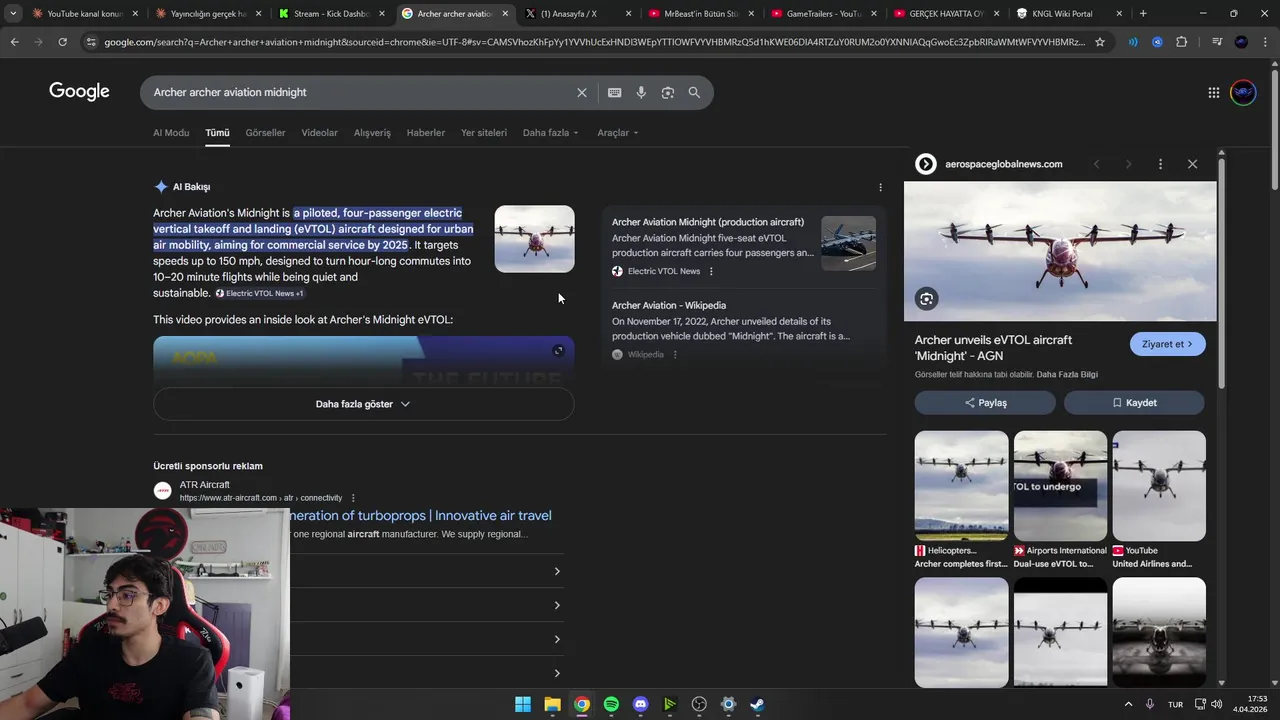Click 'Daha Fazla Bilgi' copyright link
1280x720 pixels.
pyautogui.click(x=1067, y=375)
